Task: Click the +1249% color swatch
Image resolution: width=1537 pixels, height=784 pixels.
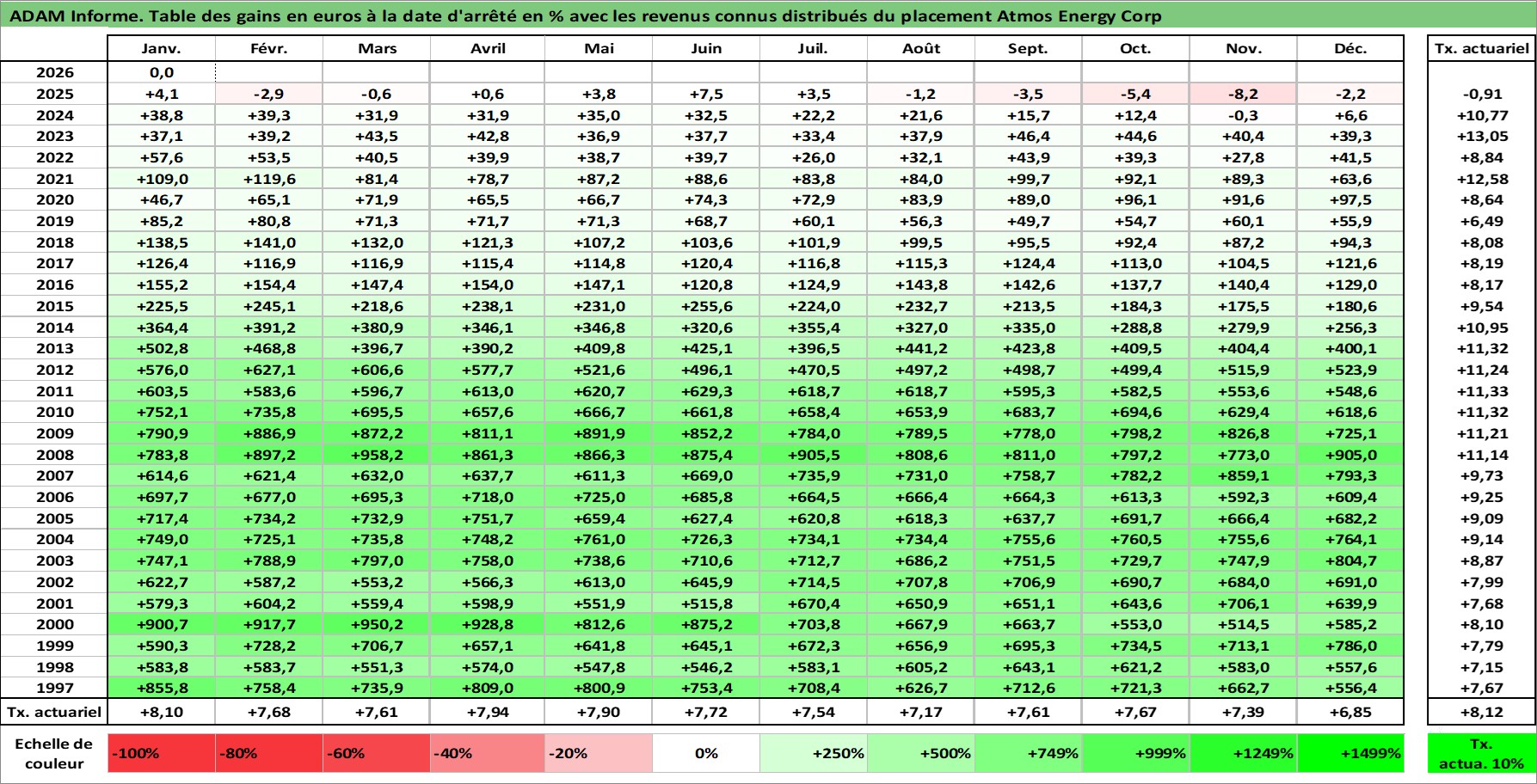Action: 1244,753
